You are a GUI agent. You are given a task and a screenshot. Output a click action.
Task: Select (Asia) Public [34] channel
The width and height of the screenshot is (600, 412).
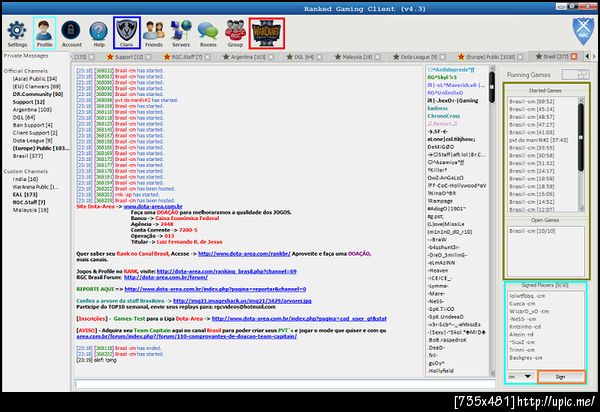pyautogui.click(x=34, y=79)
